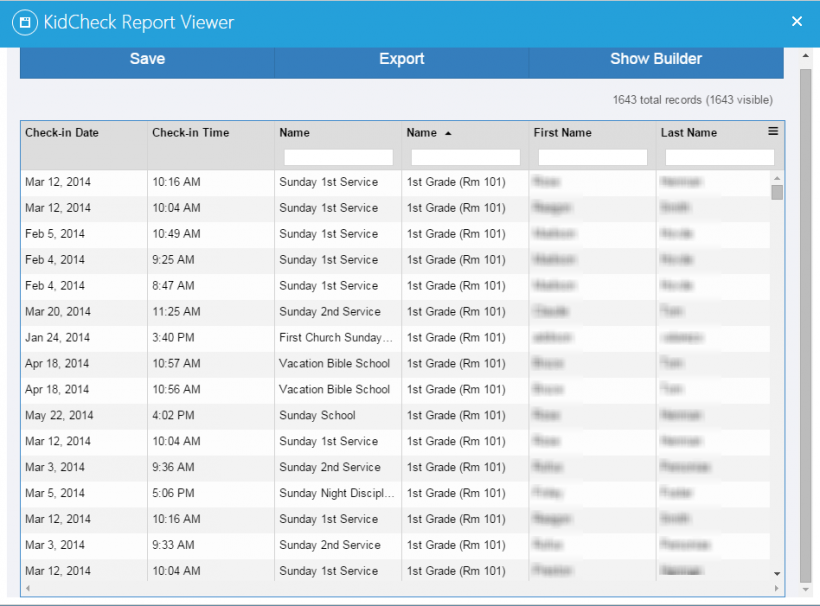Viewport: 820px width, 606px height.
Task: Toggle sort on the Last Name column header
Action: (690, 132)
